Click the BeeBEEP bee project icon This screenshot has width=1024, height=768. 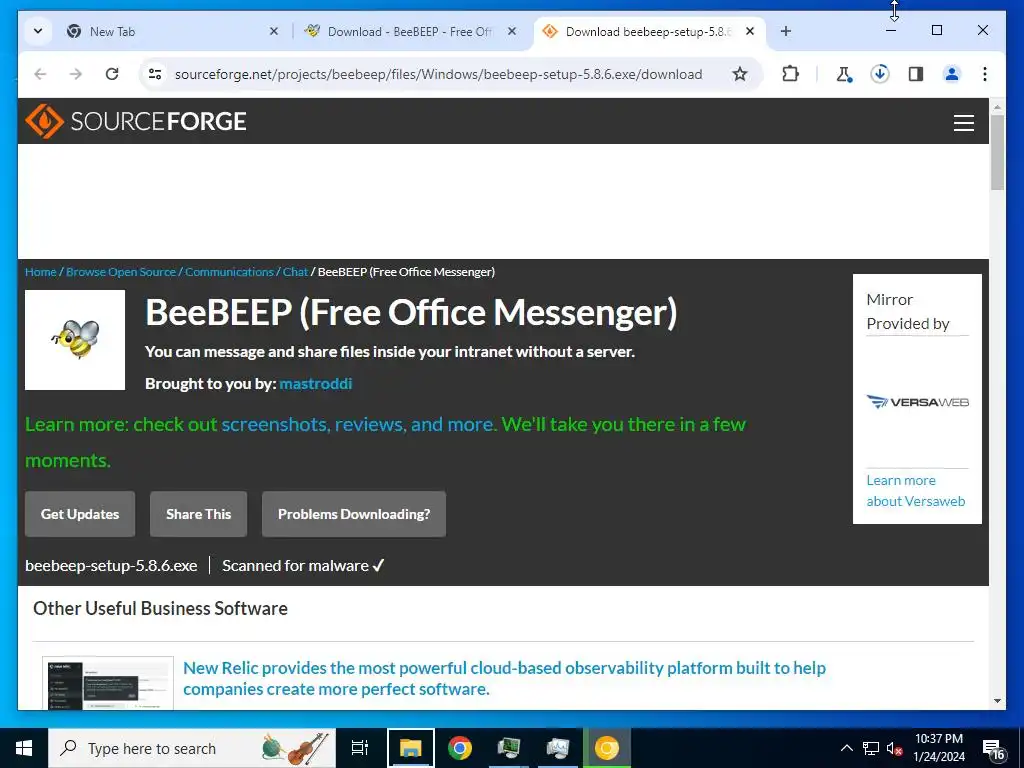pyautogui.click(x=75, y=340)
